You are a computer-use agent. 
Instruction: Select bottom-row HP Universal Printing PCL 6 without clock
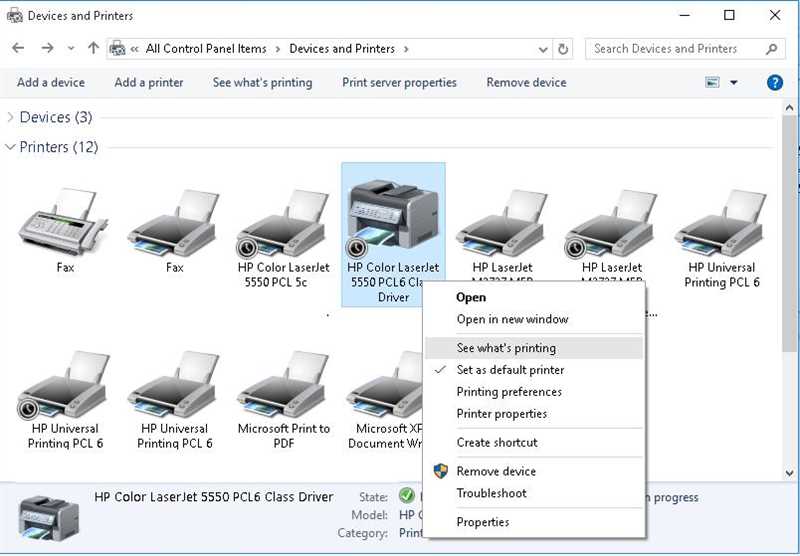point(174,400)
